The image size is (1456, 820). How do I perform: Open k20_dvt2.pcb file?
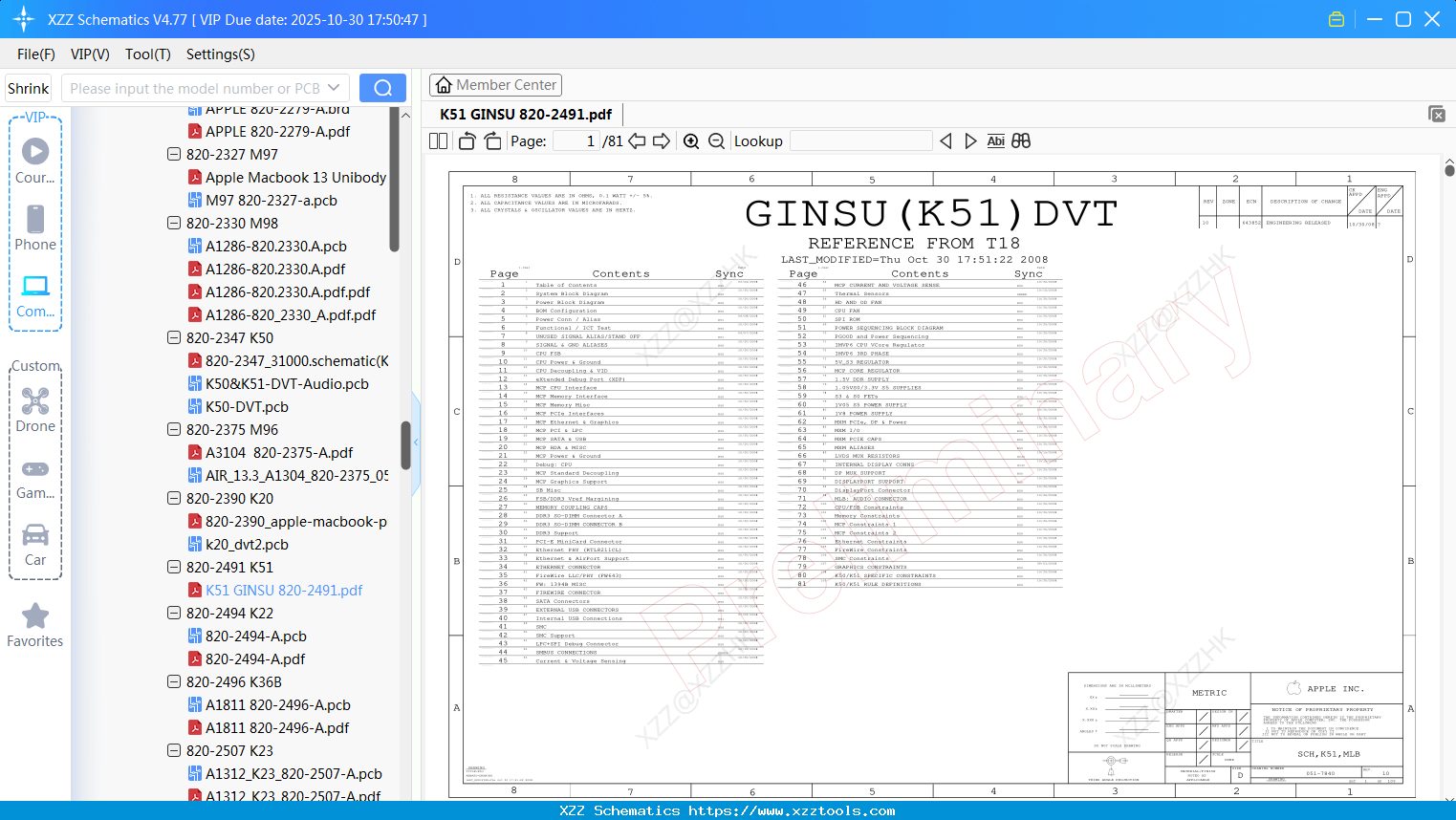247,545
